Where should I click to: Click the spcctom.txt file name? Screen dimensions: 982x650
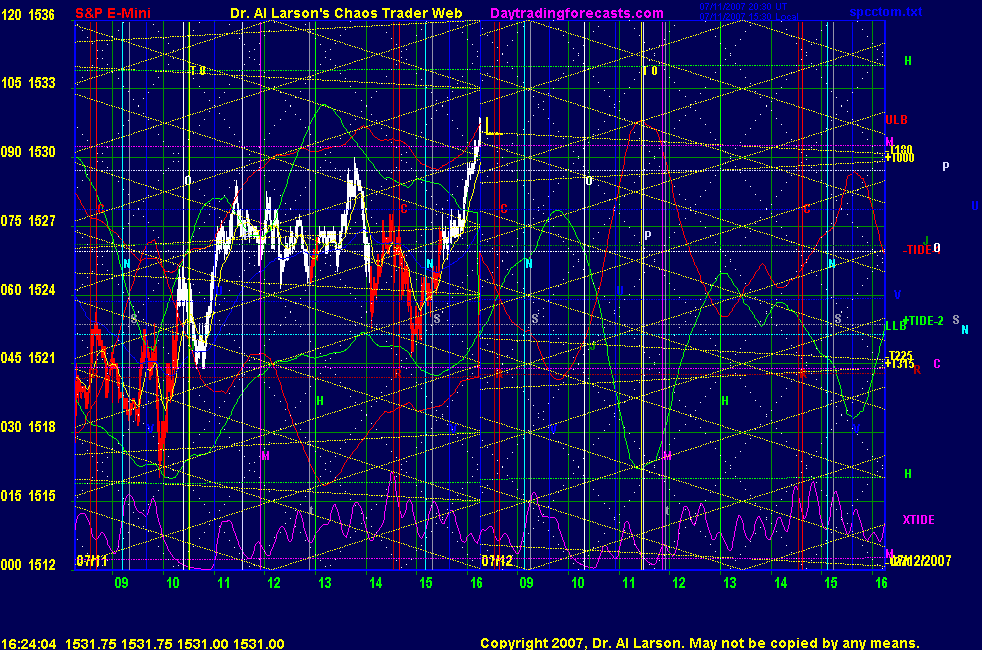coord(886,12)
